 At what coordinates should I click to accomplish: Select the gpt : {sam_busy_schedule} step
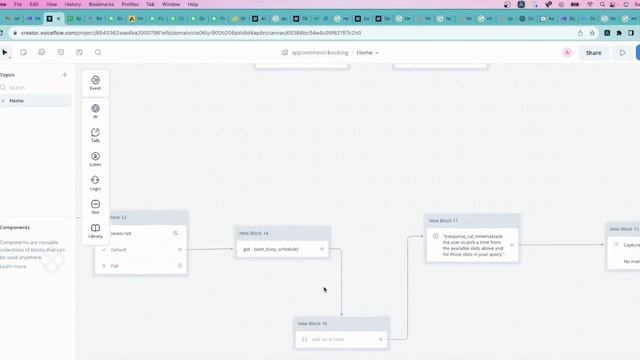point(283,249)
